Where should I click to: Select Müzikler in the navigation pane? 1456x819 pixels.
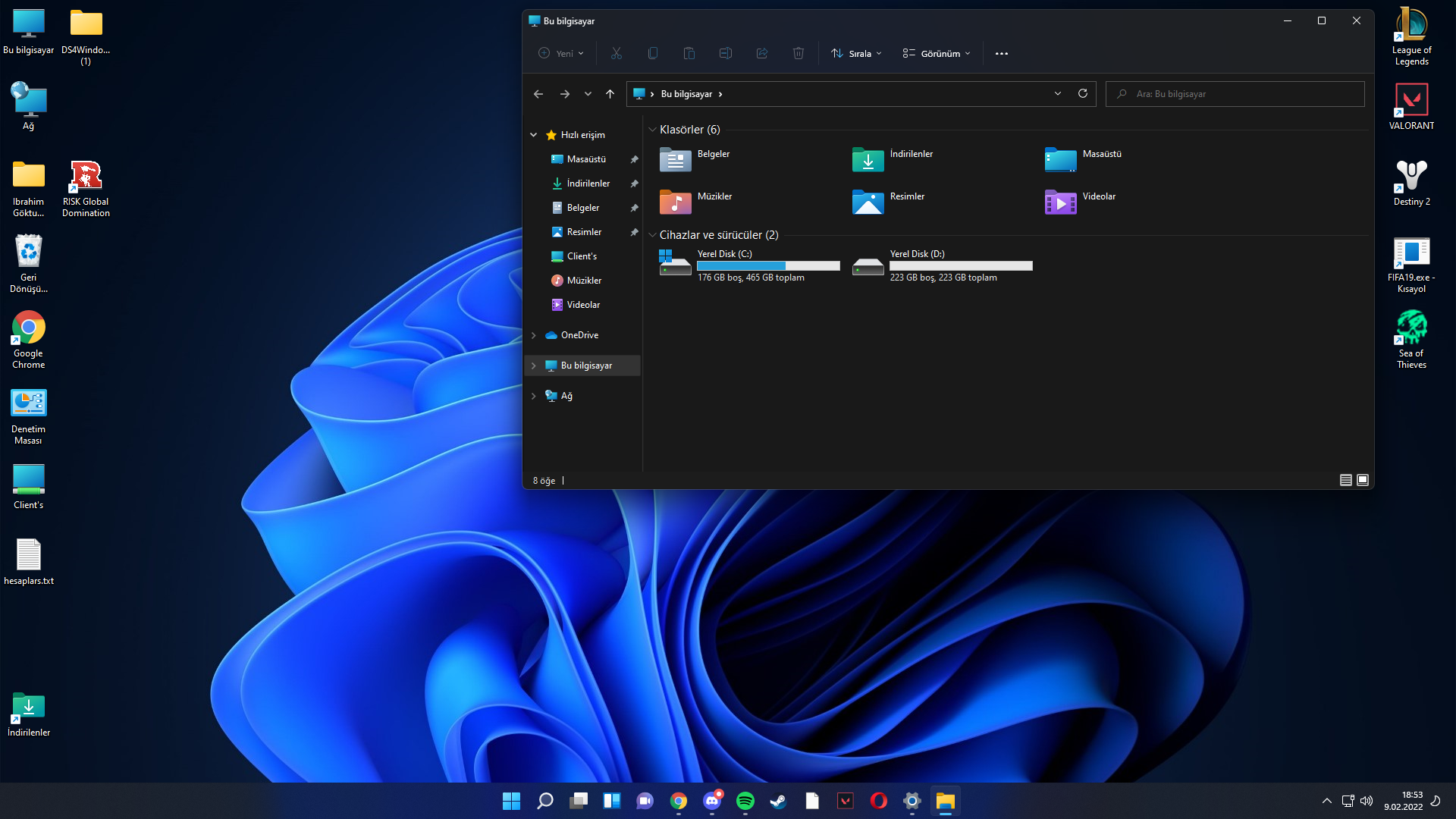click(x=584, y=281)
